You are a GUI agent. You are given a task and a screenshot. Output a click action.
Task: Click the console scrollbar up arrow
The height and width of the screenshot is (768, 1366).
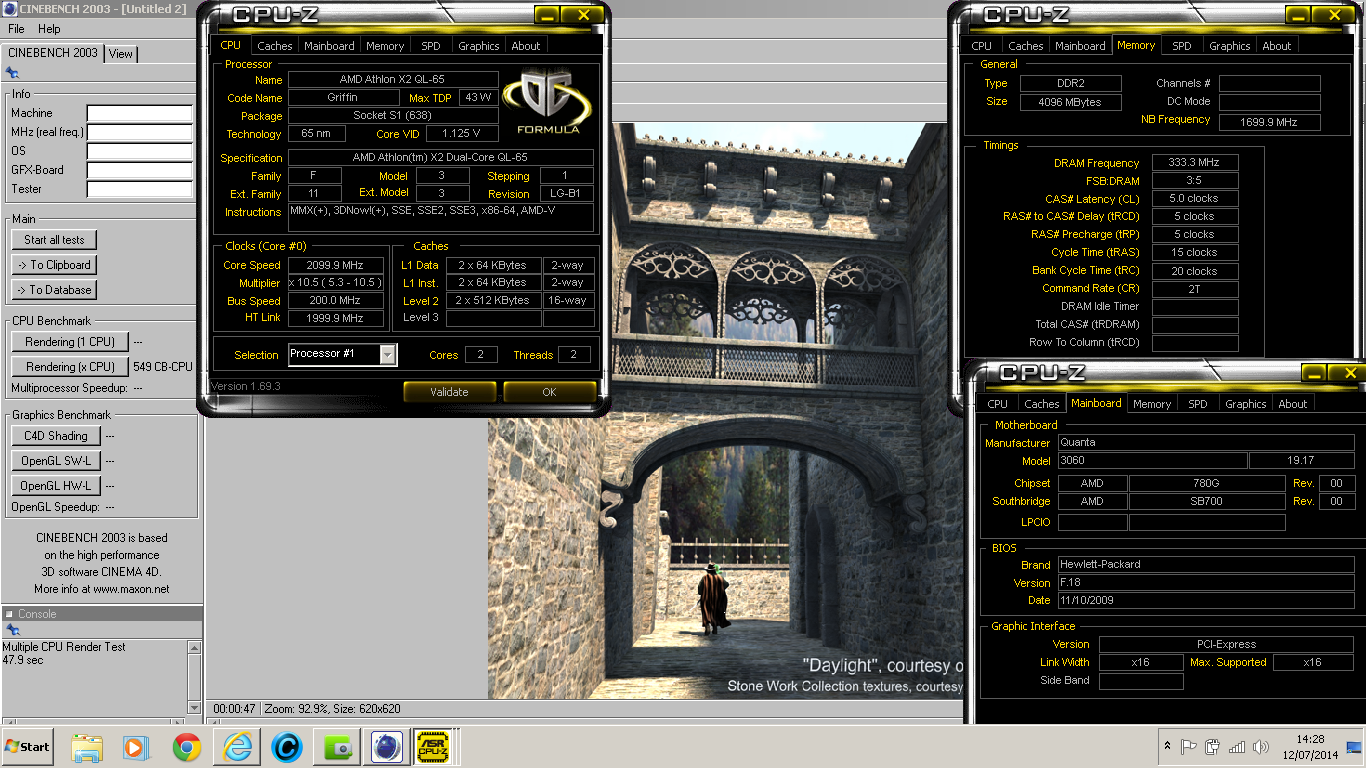coord(195,647)
